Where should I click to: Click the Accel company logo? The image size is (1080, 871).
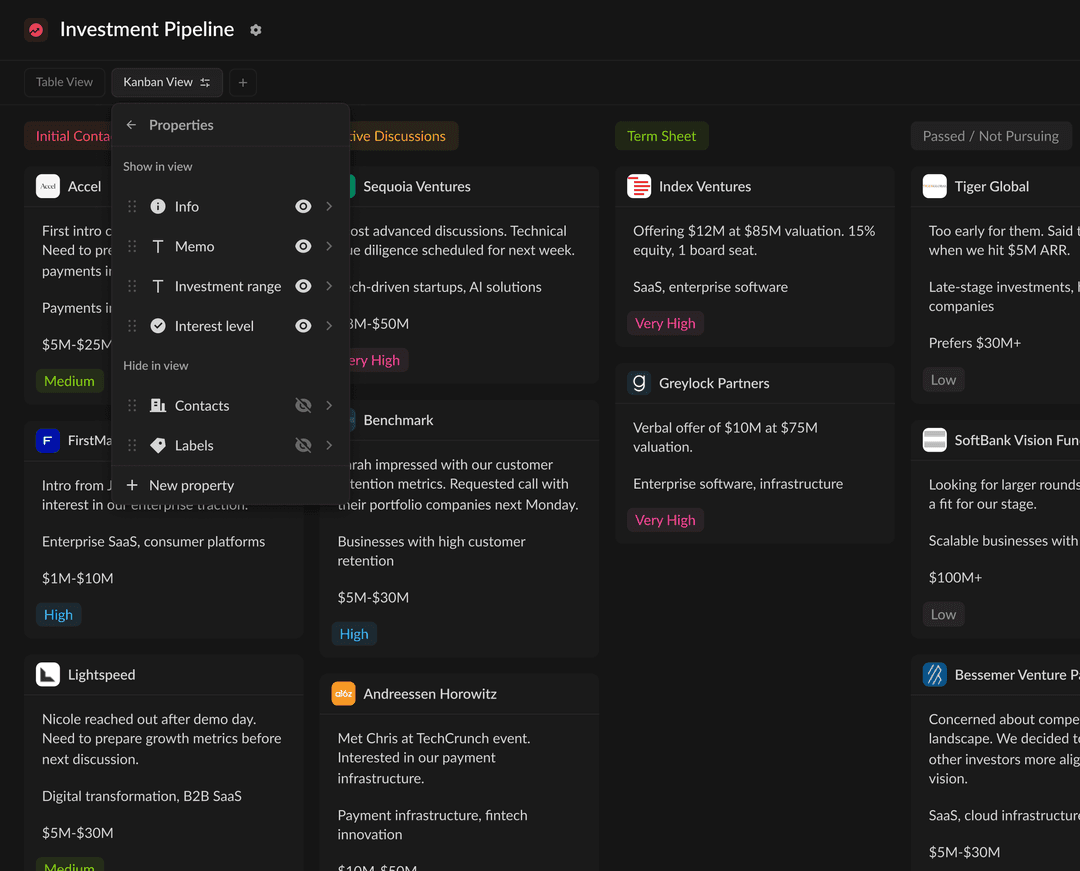tap(48, 186)
